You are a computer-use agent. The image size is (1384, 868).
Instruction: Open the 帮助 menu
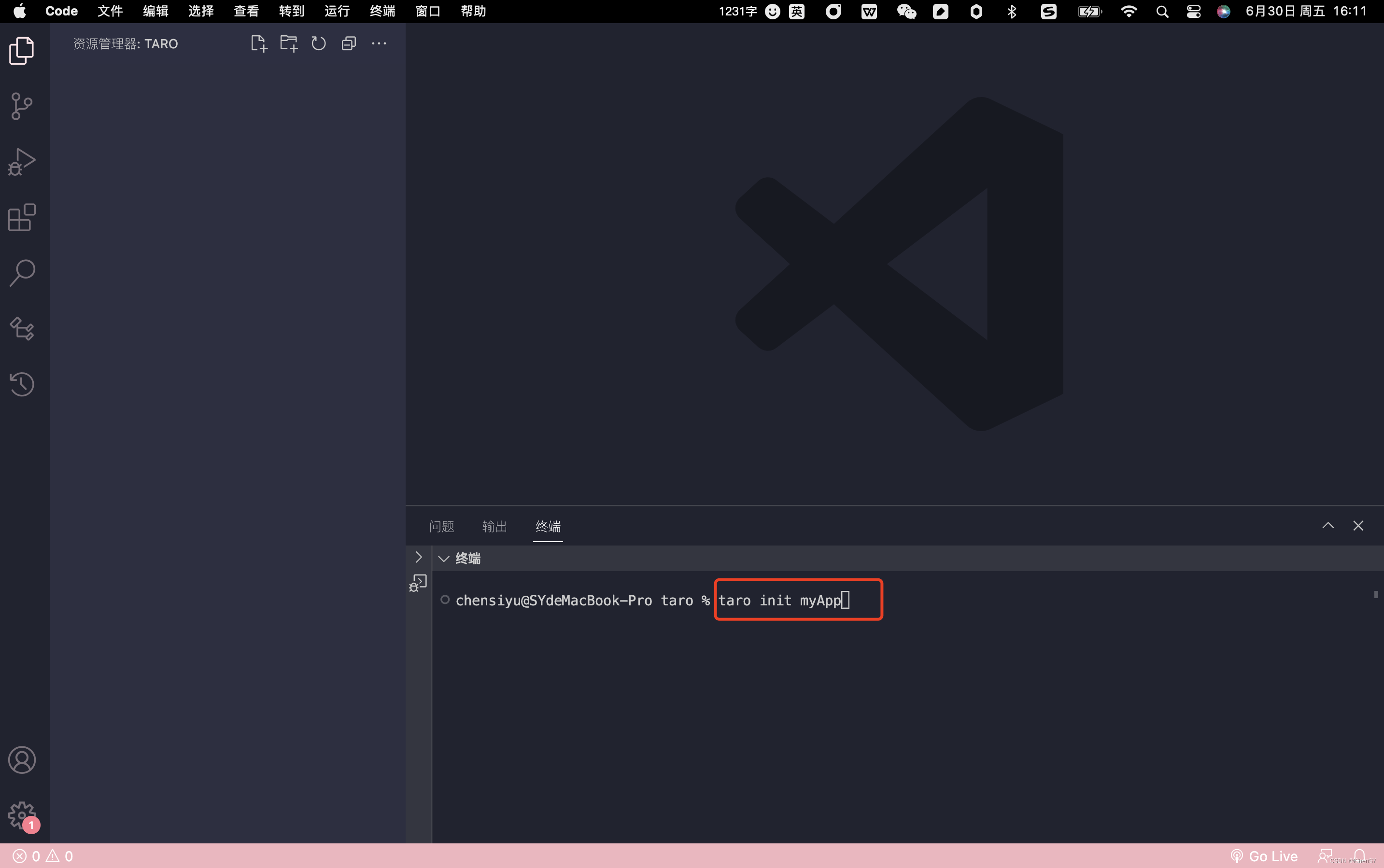(473, 12)
